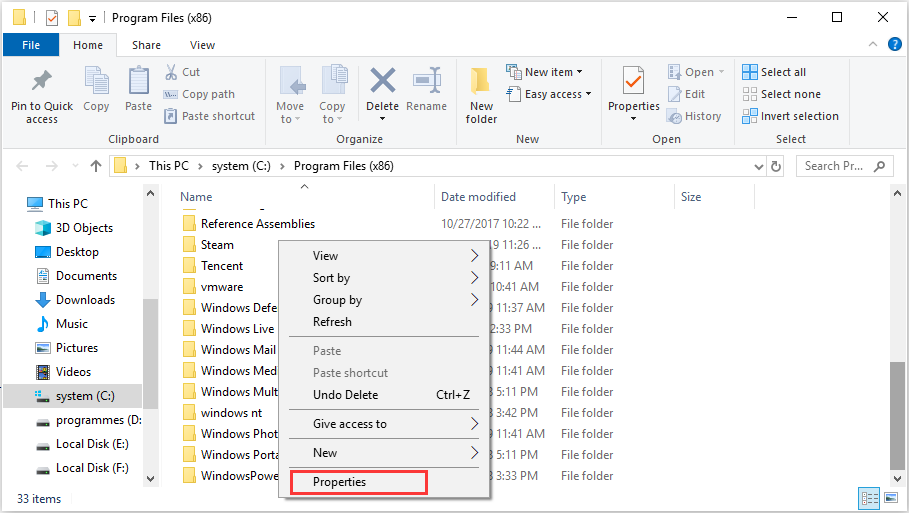This screenshot has height=513, width=909.
Task: Switch to large icons view toggle
Action: [x=889, y=498]
